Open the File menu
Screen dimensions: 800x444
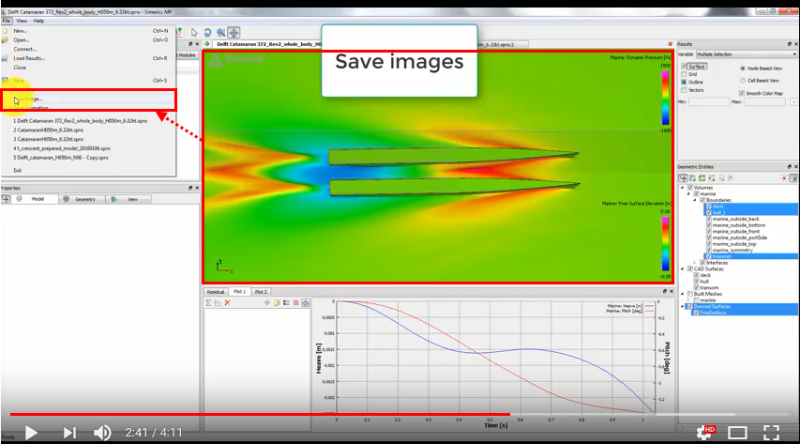click(6, 21)
